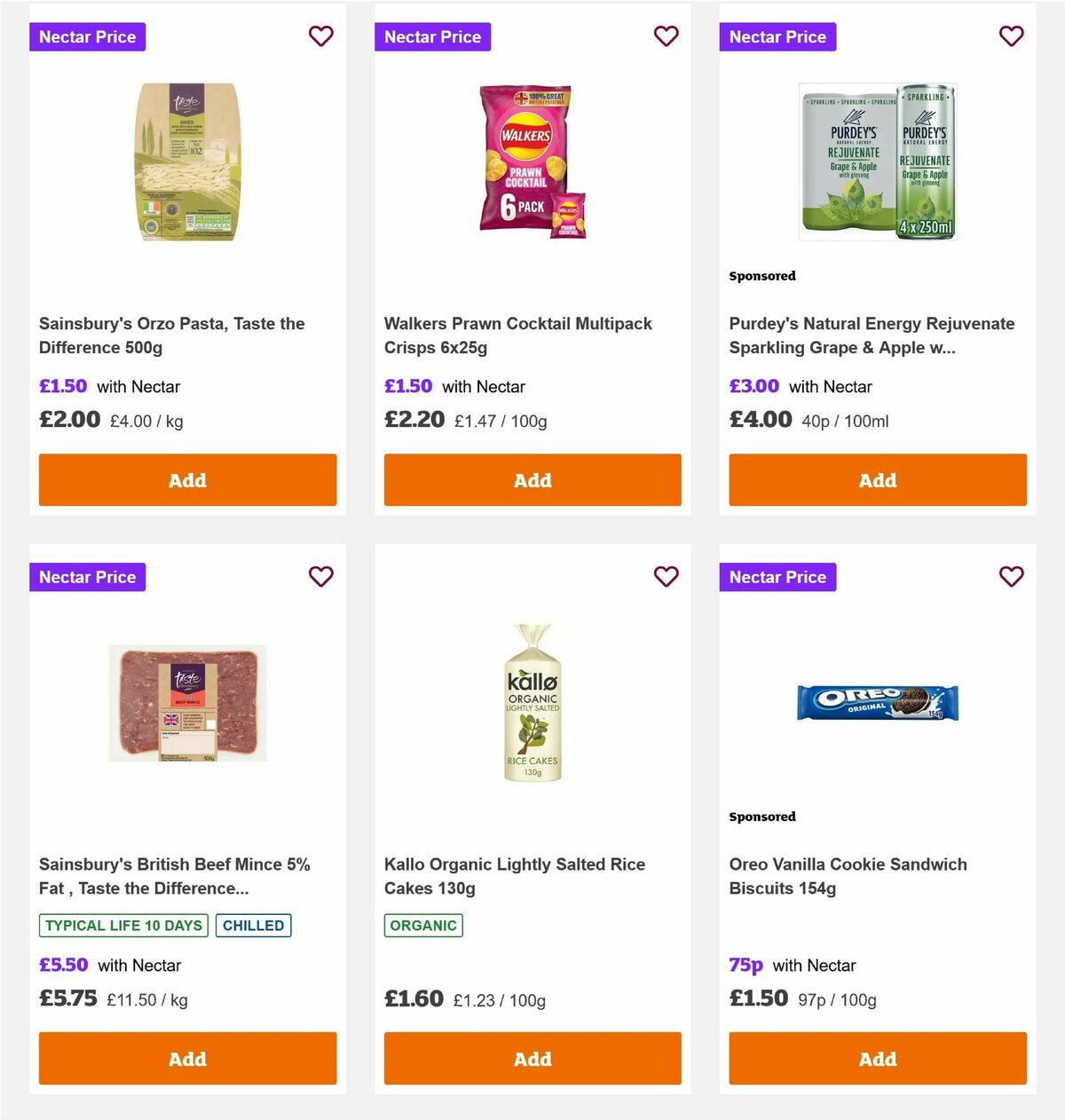Click the British Beef Mince product image
1065x1120 pixels.
point(187,702)
